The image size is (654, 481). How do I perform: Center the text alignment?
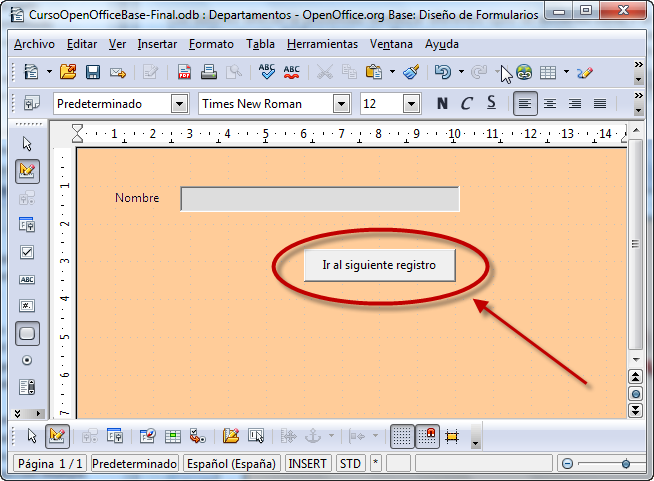[x=550, y=103]
